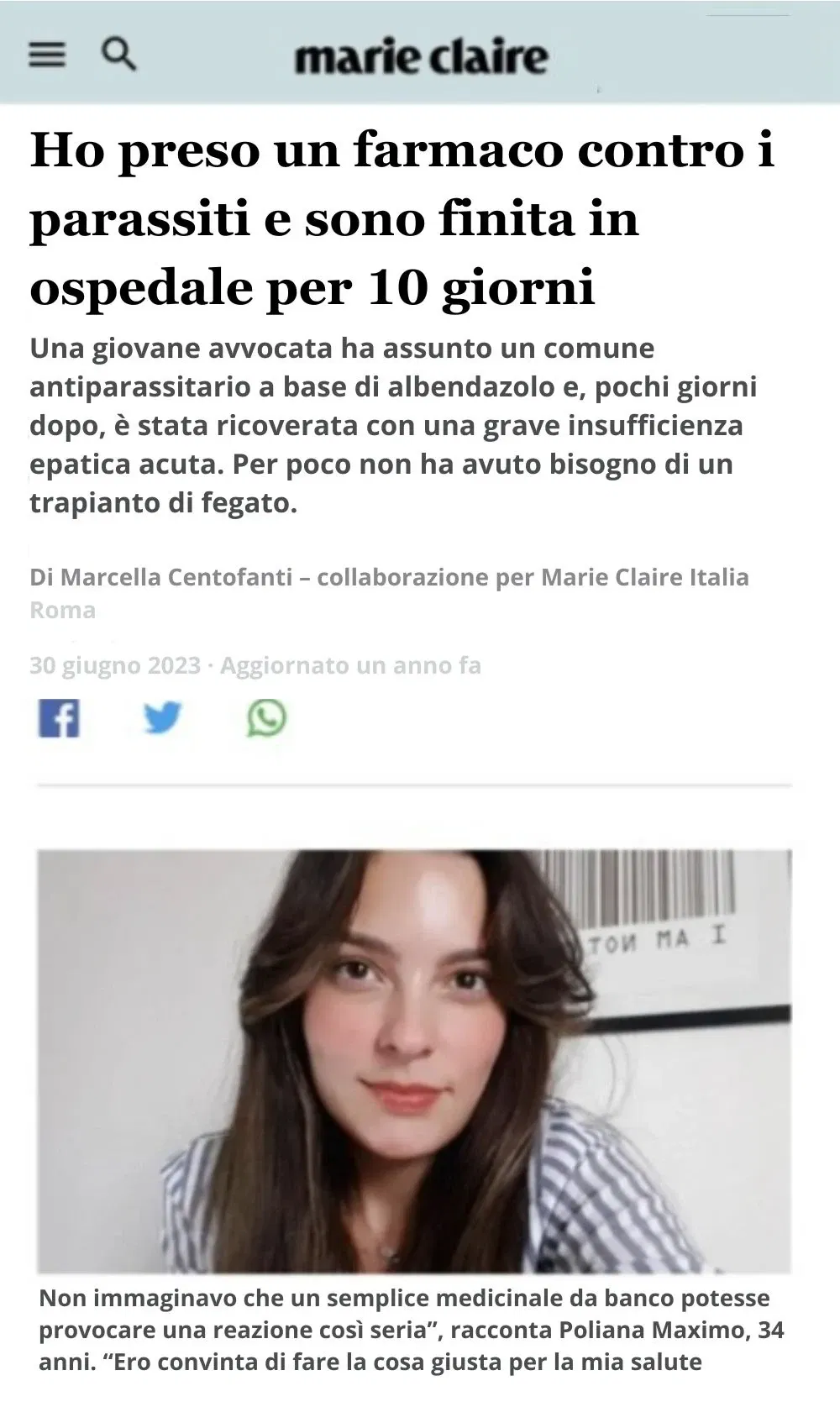Click the search magnifier icon
The height and width of the screenshot is (1428, 840).
pyautogui.click(x=118, y=54)
